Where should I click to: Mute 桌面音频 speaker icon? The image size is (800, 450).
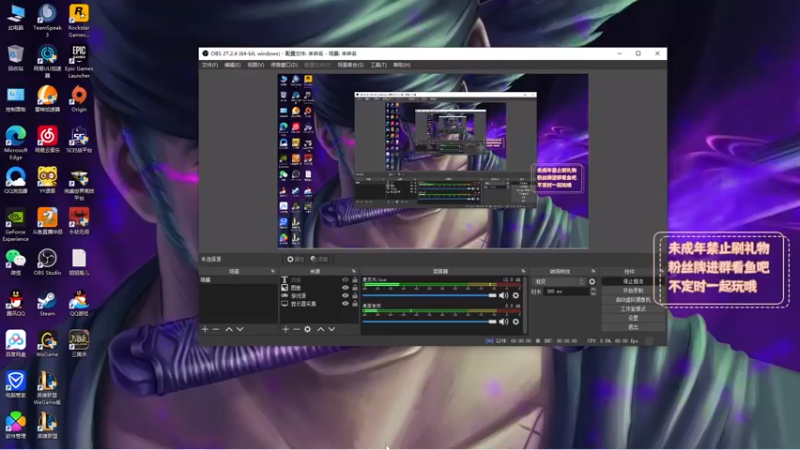click(504, 321)
